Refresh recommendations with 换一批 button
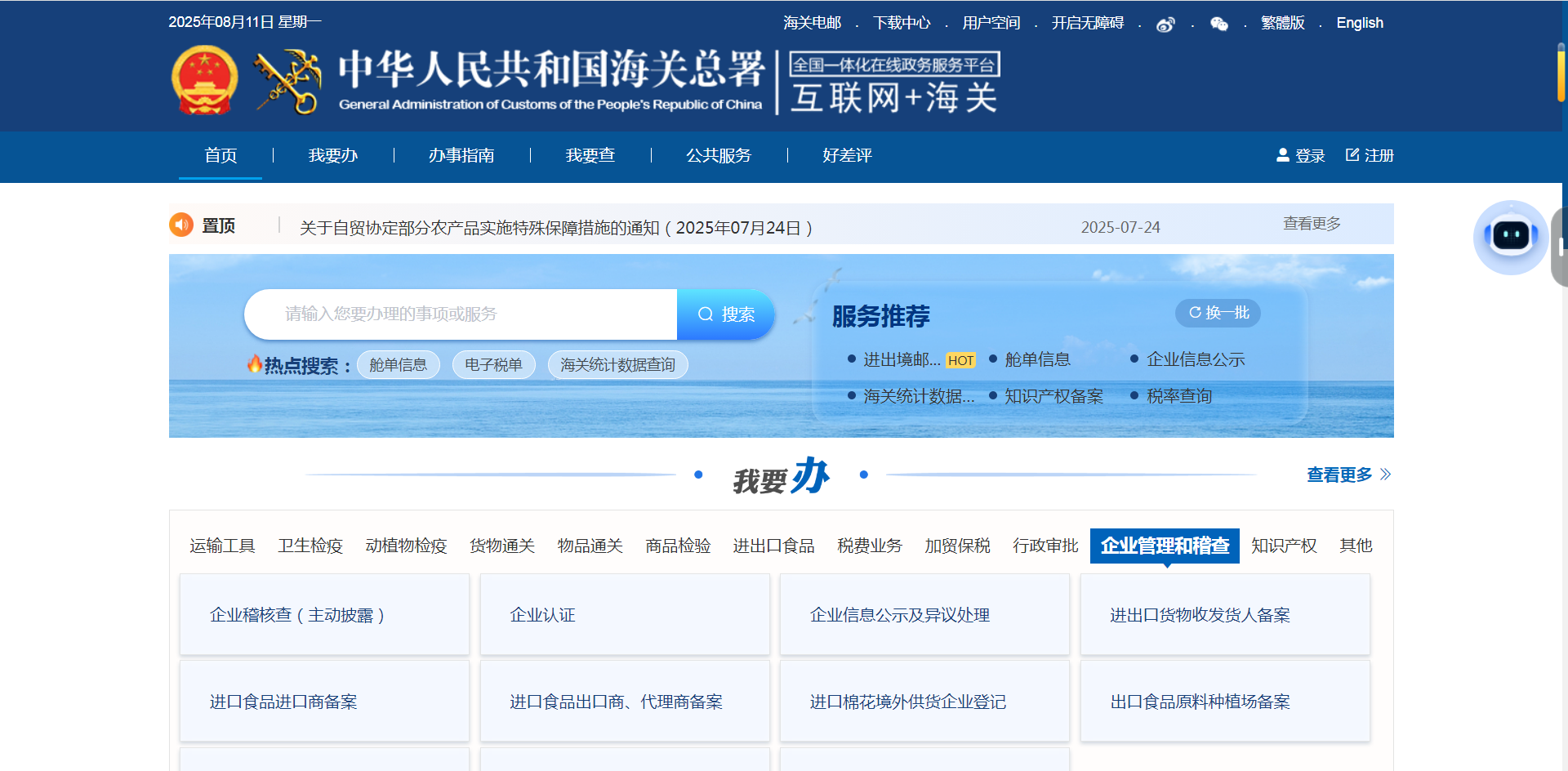 pyautogui.click(x=1218, y=313)
